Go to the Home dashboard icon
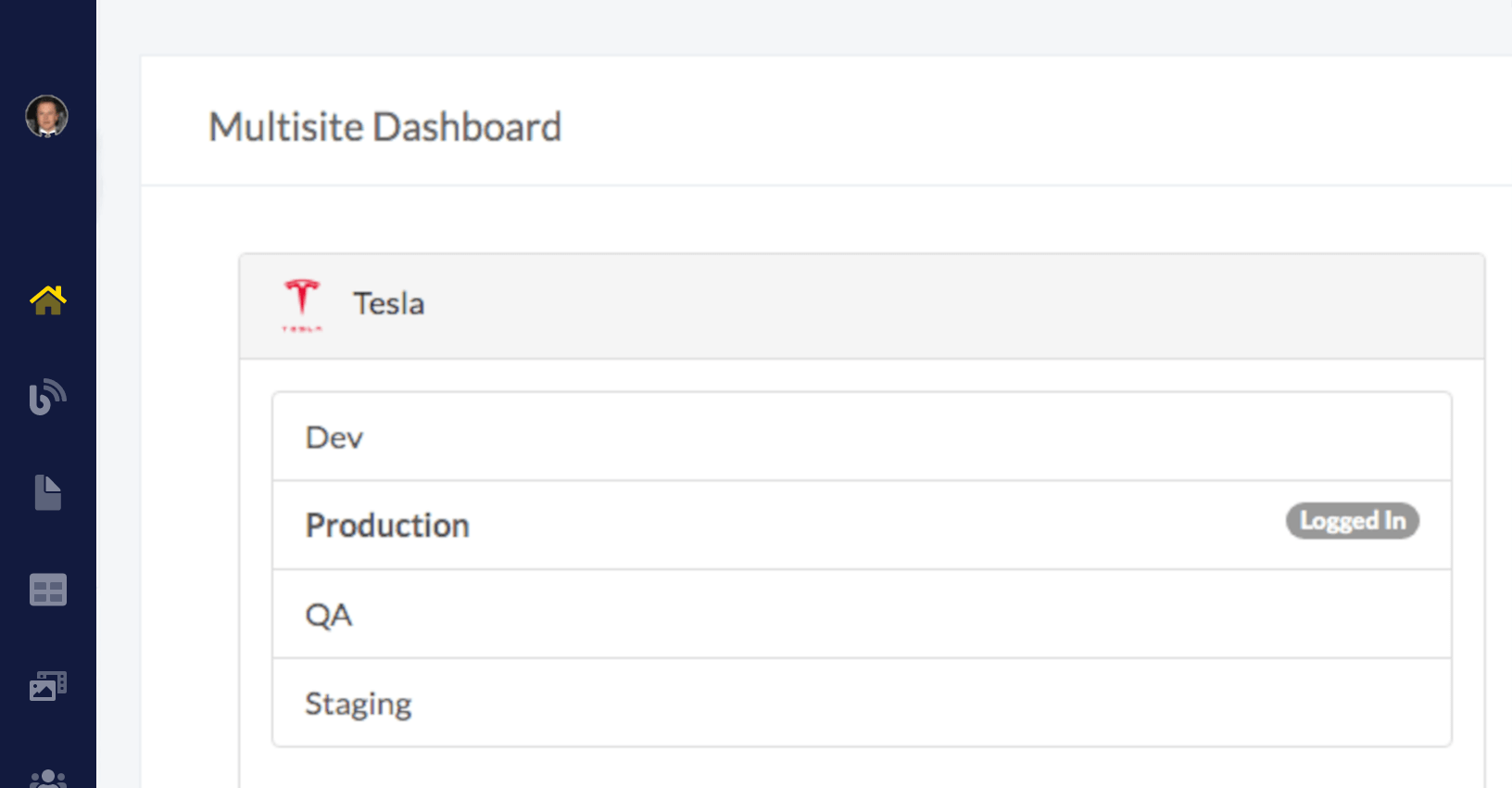This screenshot has height=788, width=1512. (48, 299)
